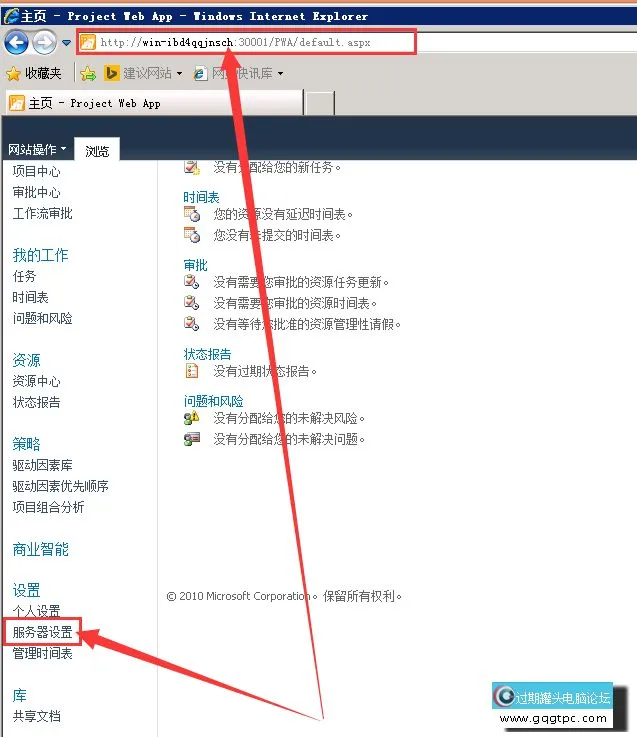Open 收藏夹 favorites star button
637x737 pixels.
coord(34,73)
